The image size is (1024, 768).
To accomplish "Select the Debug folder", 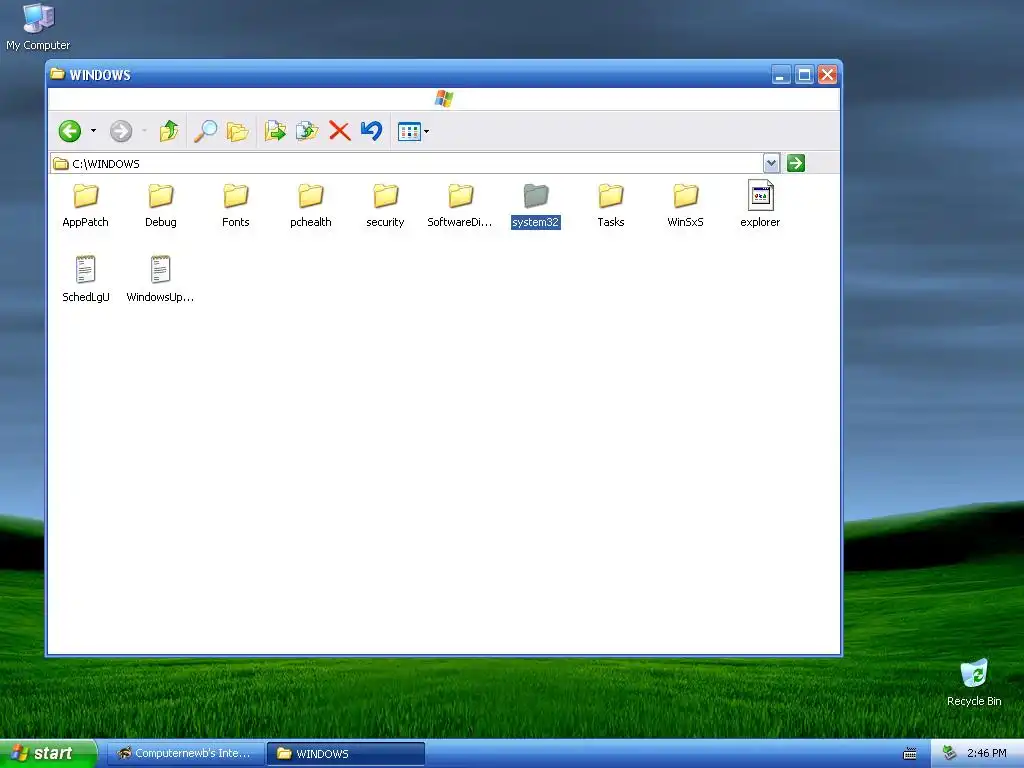I will [x=161, y=205].
